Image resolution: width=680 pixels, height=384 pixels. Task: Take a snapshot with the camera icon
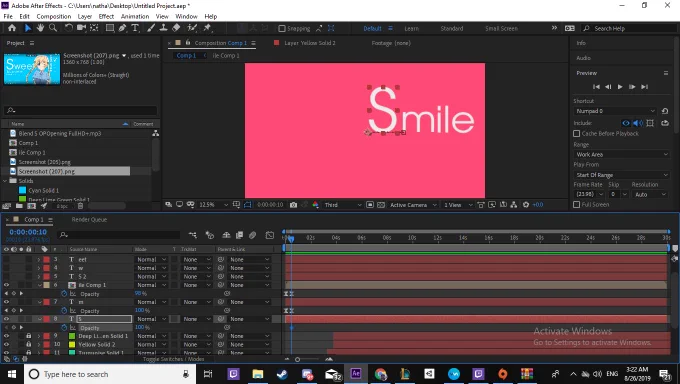coord(294,205)
